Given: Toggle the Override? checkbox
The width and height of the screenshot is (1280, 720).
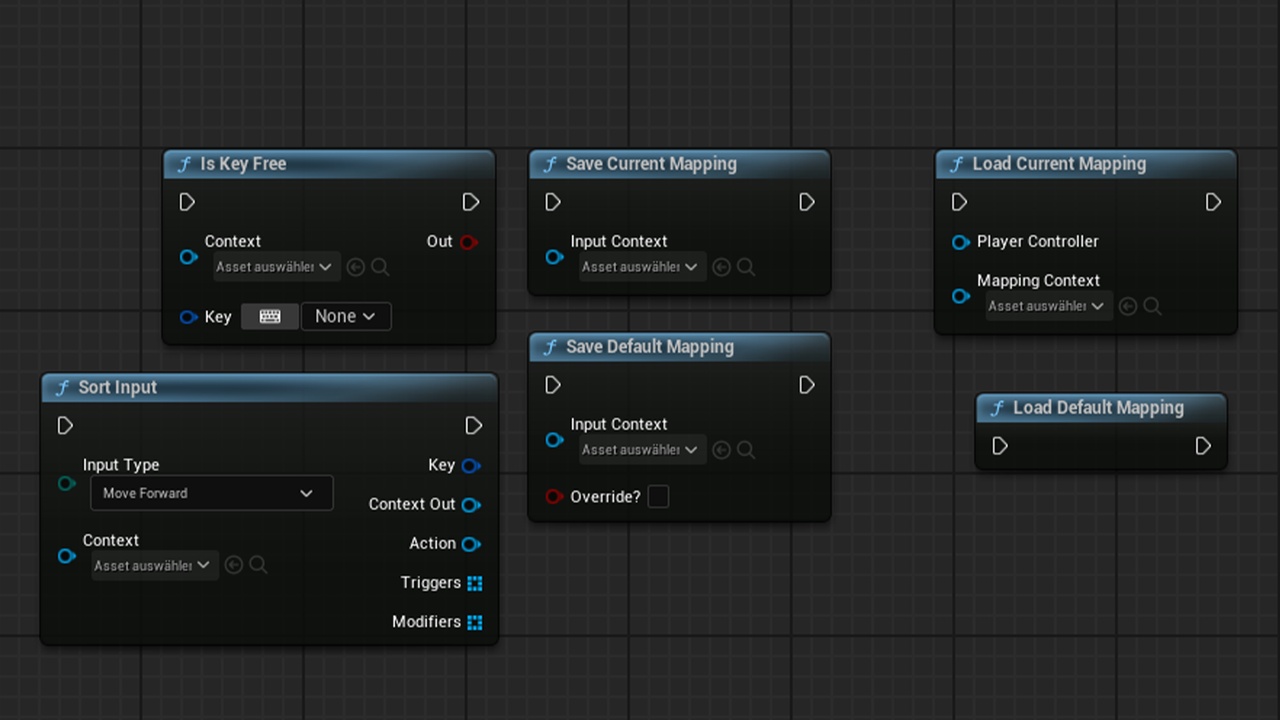Looking at the screenshot, I should click(658, 496).
